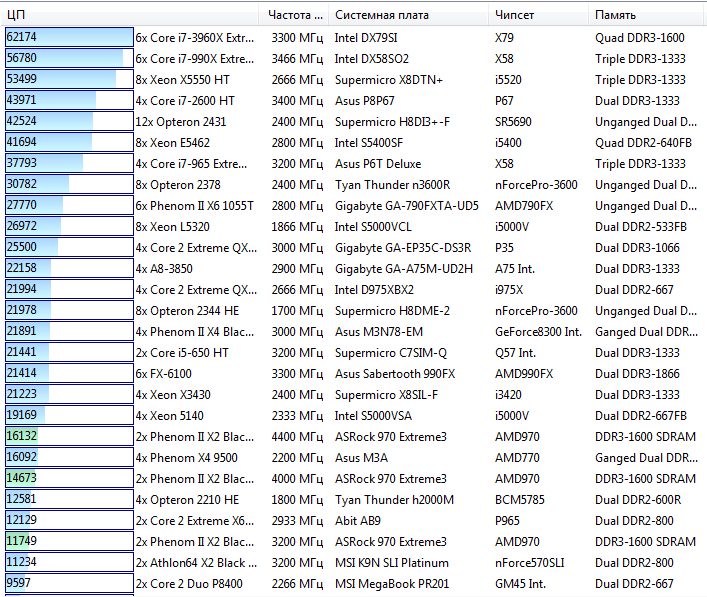Click the Gigabyte GA-EP35C-DS3R cell
707x597 pixels.
pos(403,248)
